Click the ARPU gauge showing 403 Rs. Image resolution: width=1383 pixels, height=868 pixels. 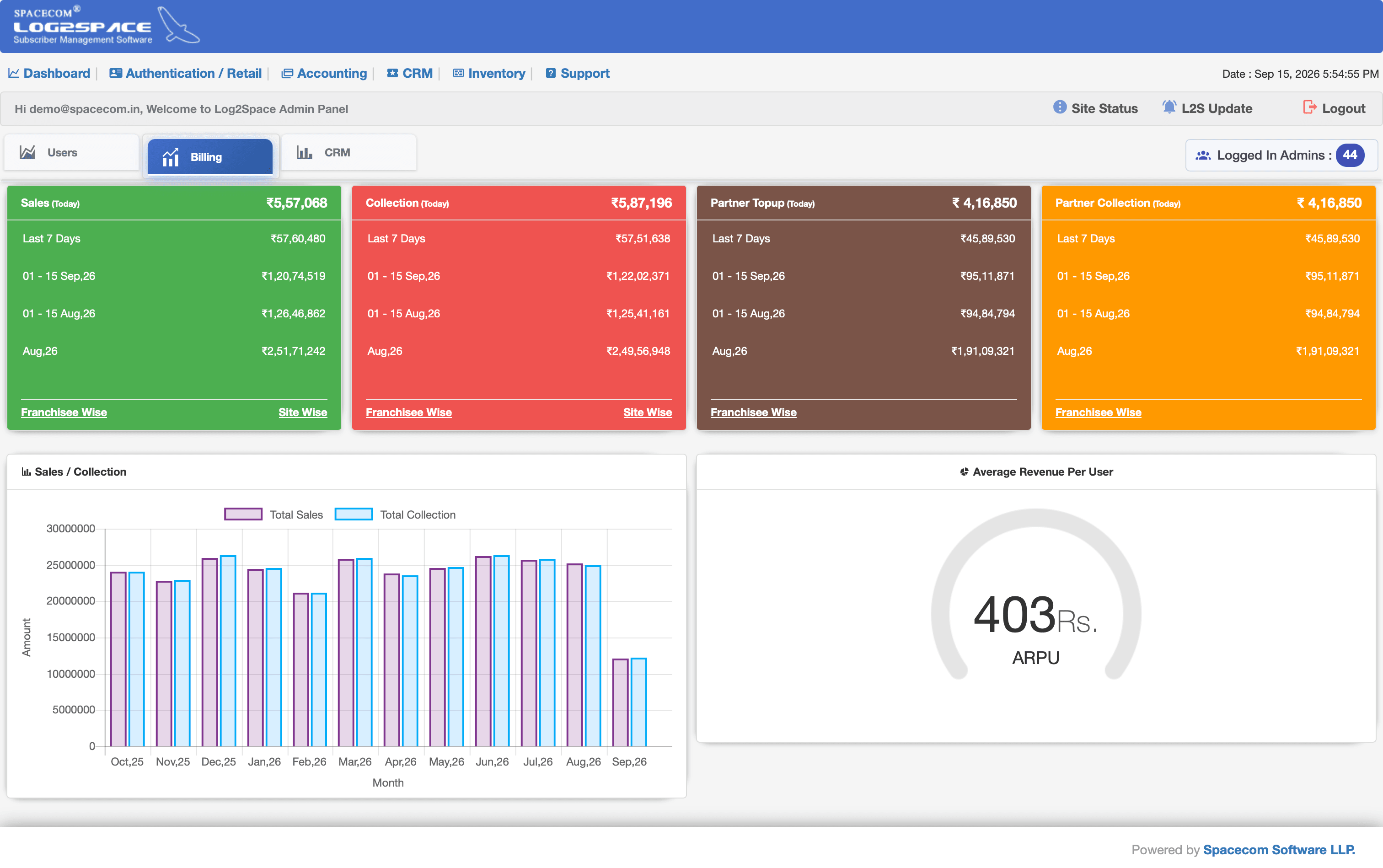point(1036,595)
